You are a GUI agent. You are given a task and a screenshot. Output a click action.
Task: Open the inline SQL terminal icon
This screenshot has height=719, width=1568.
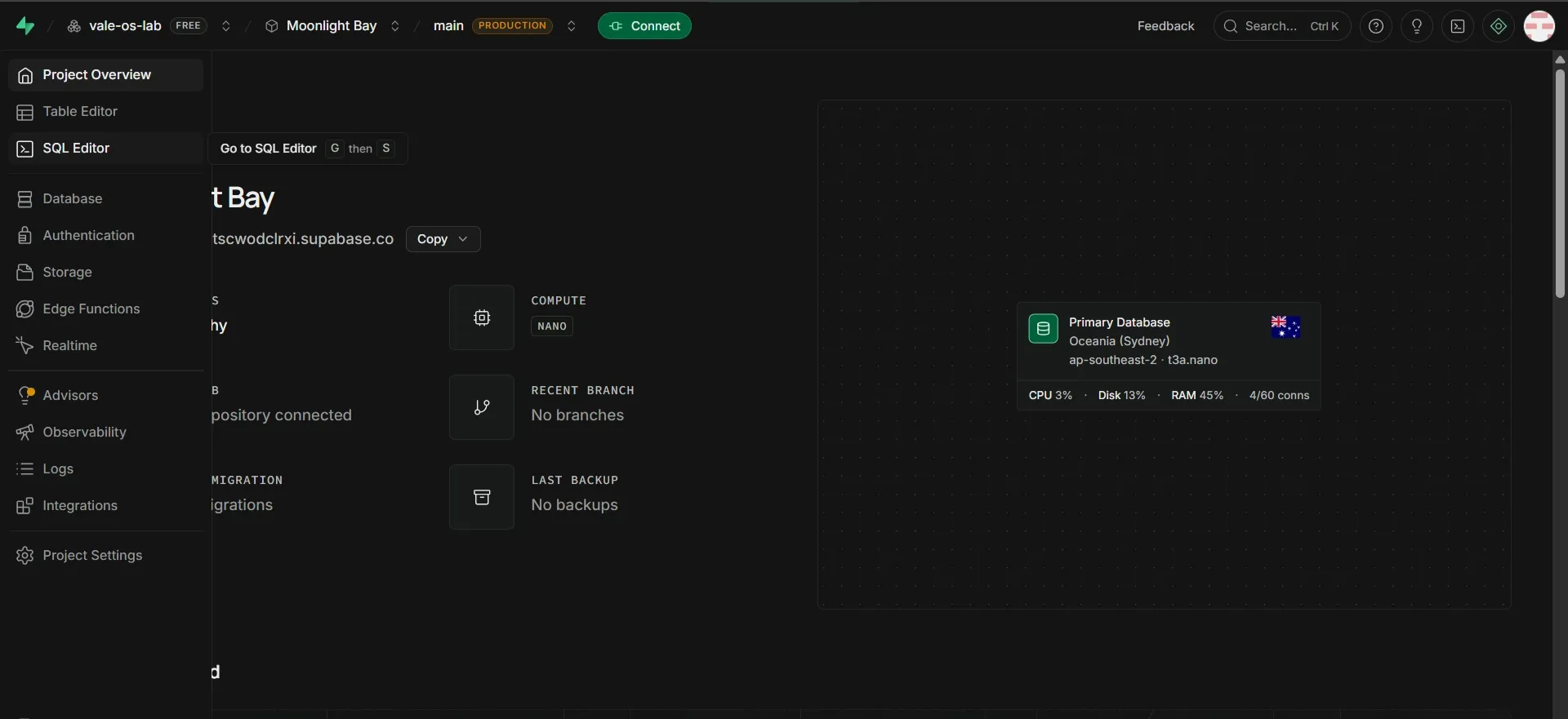tap(1458, 26)
